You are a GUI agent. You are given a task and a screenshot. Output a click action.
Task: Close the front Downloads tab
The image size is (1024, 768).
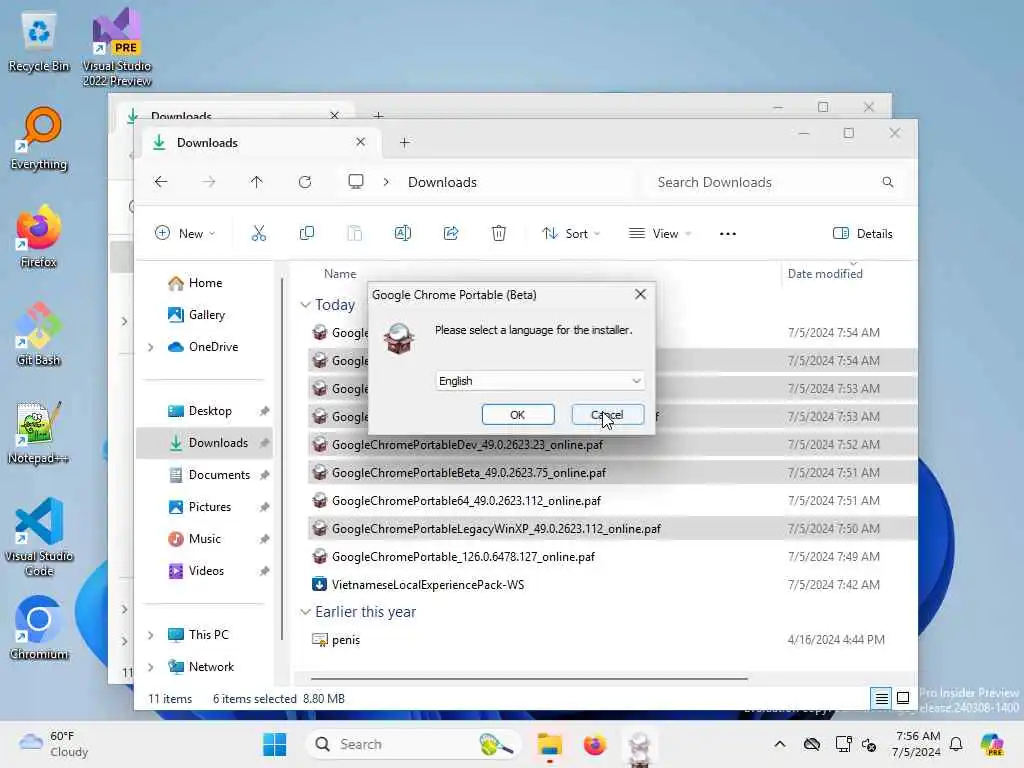(360, 142)
